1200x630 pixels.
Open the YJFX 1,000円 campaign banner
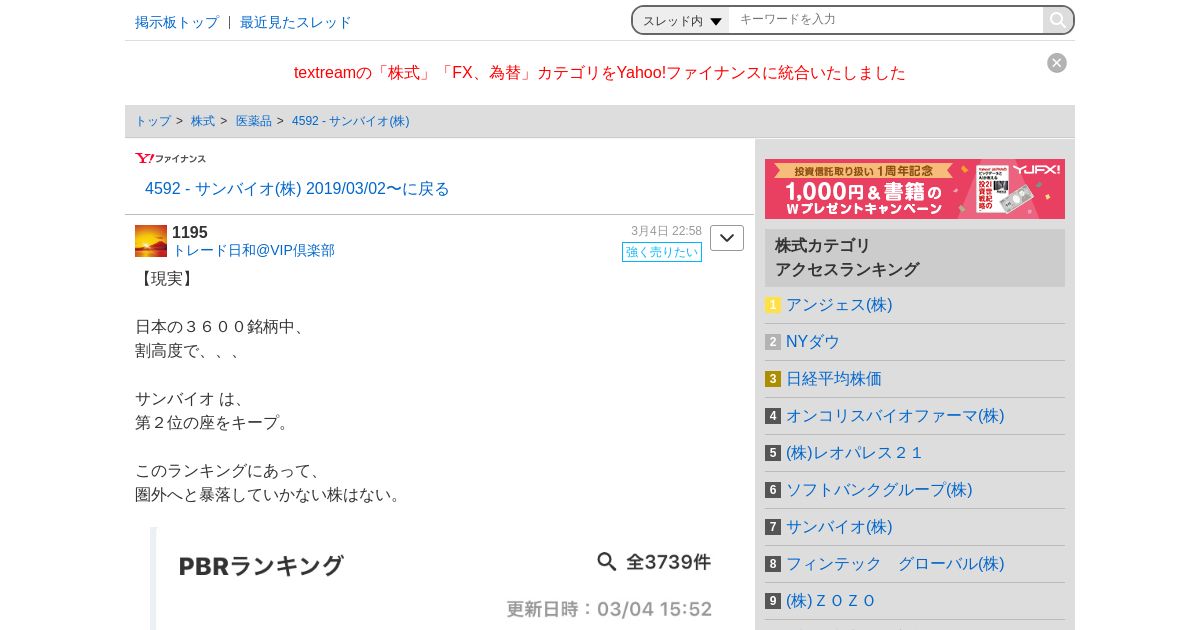pos(915,189)
